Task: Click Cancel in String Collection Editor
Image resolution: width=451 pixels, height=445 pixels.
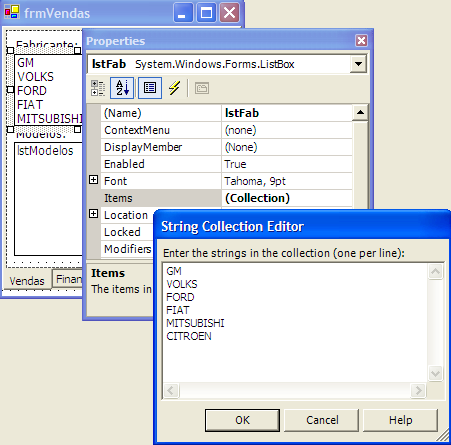Action: pos(322,420)
